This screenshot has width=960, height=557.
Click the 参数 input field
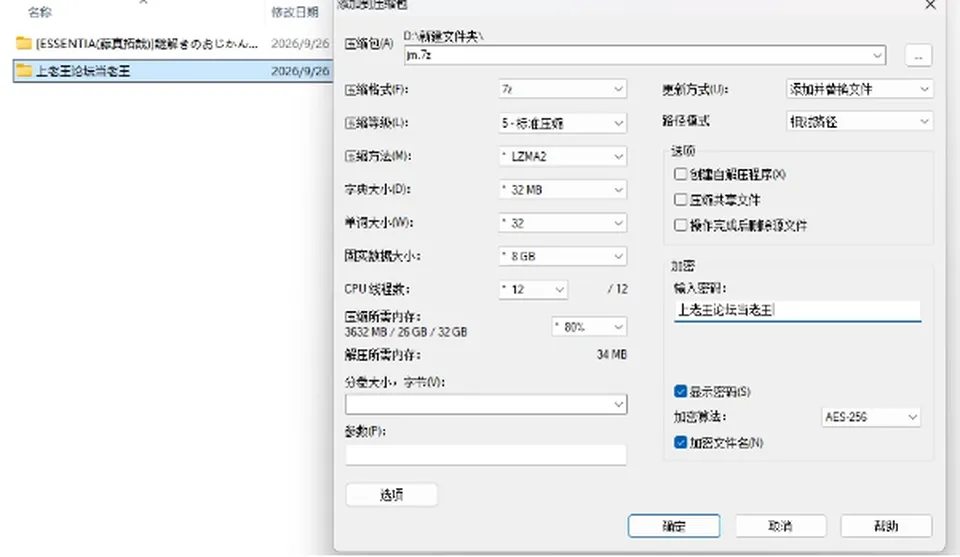pyautogui.click(x=486, y=454)
